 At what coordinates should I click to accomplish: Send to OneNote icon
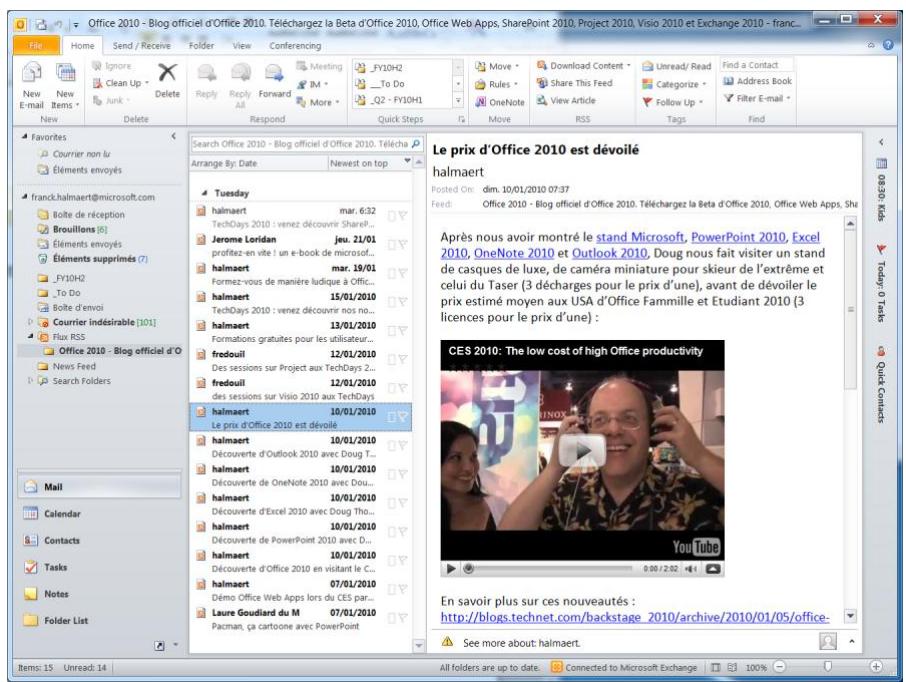point(480,102)
